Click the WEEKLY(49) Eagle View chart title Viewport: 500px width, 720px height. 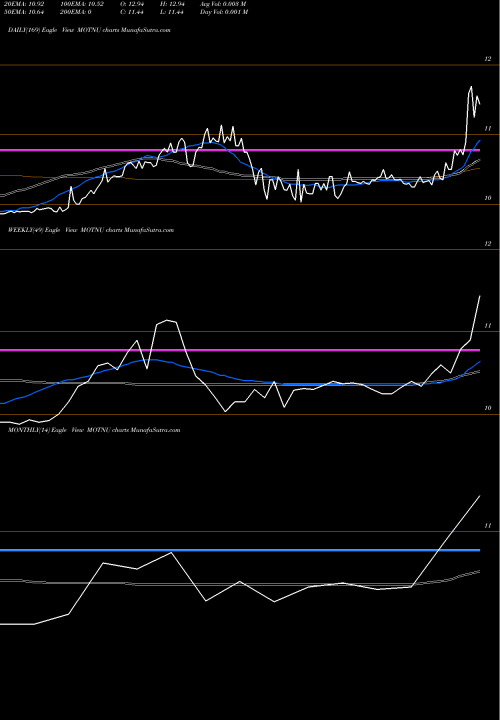pos(91,230)
